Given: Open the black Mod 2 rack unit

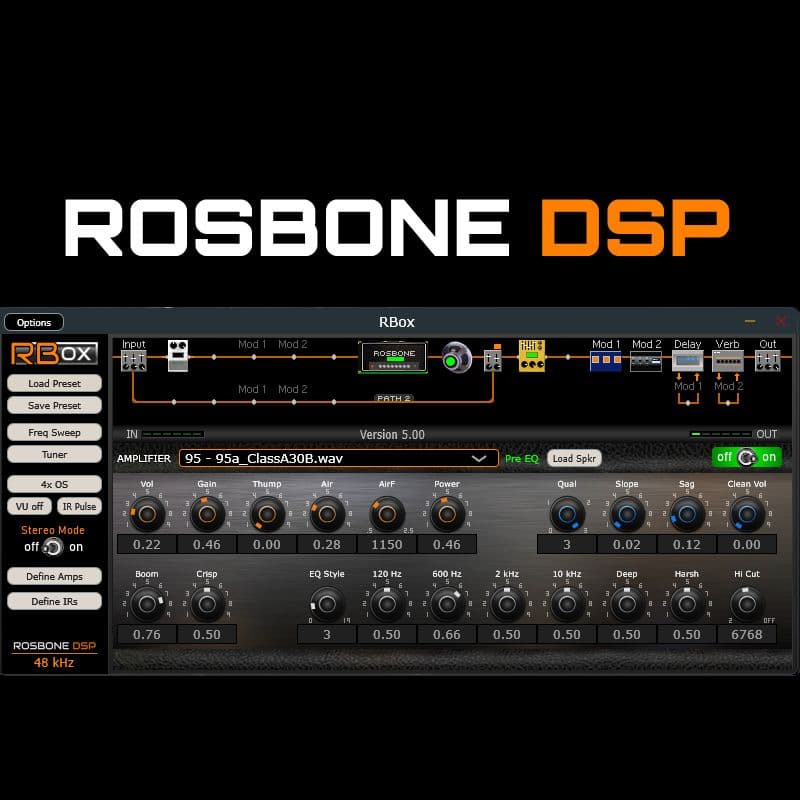Looking at the screenshot, I should pos(645,361).
